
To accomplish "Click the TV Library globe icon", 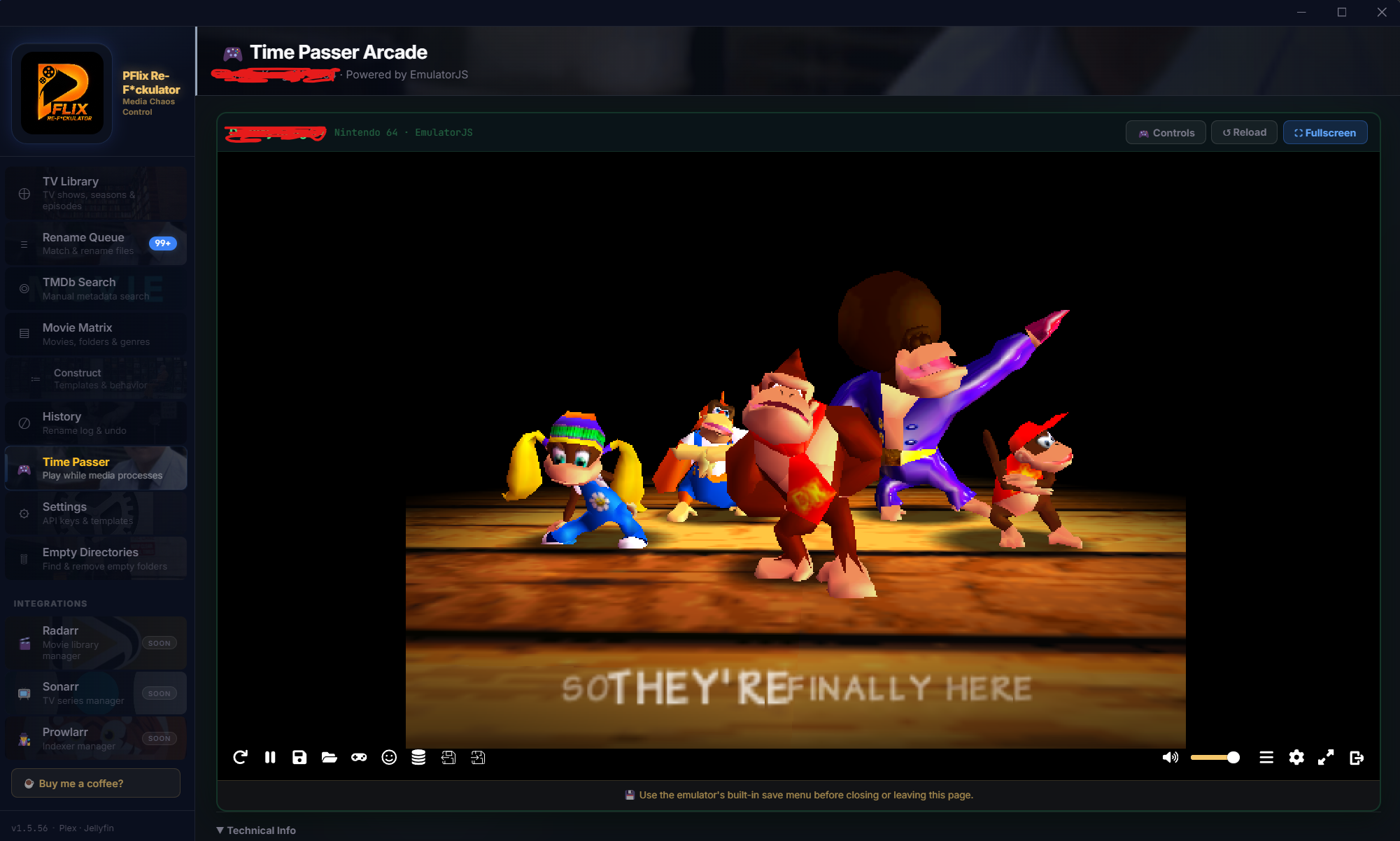I will (x=24, y=194).
